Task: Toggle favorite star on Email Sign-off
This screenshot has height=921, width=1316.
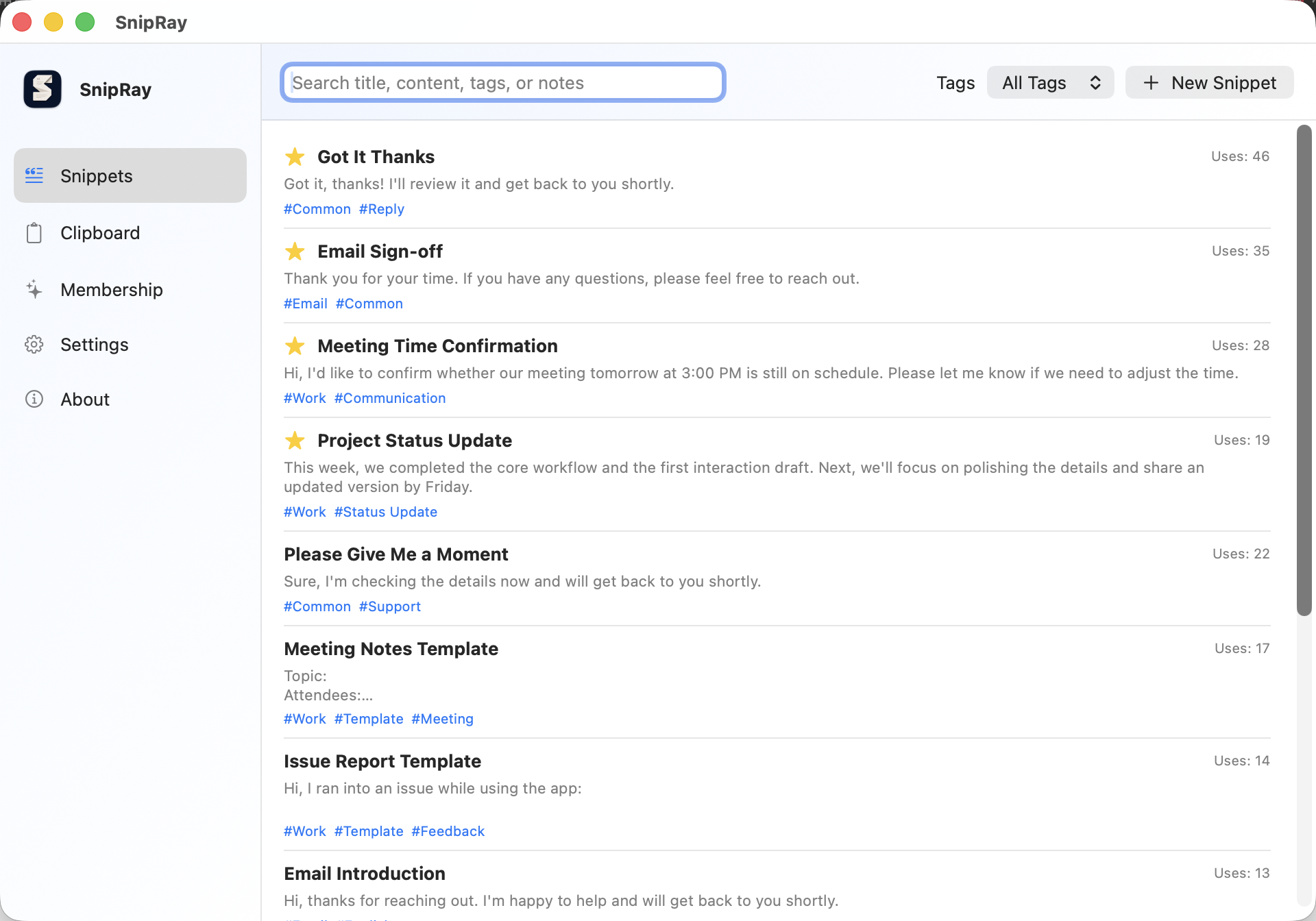Action: click(295, 251)
